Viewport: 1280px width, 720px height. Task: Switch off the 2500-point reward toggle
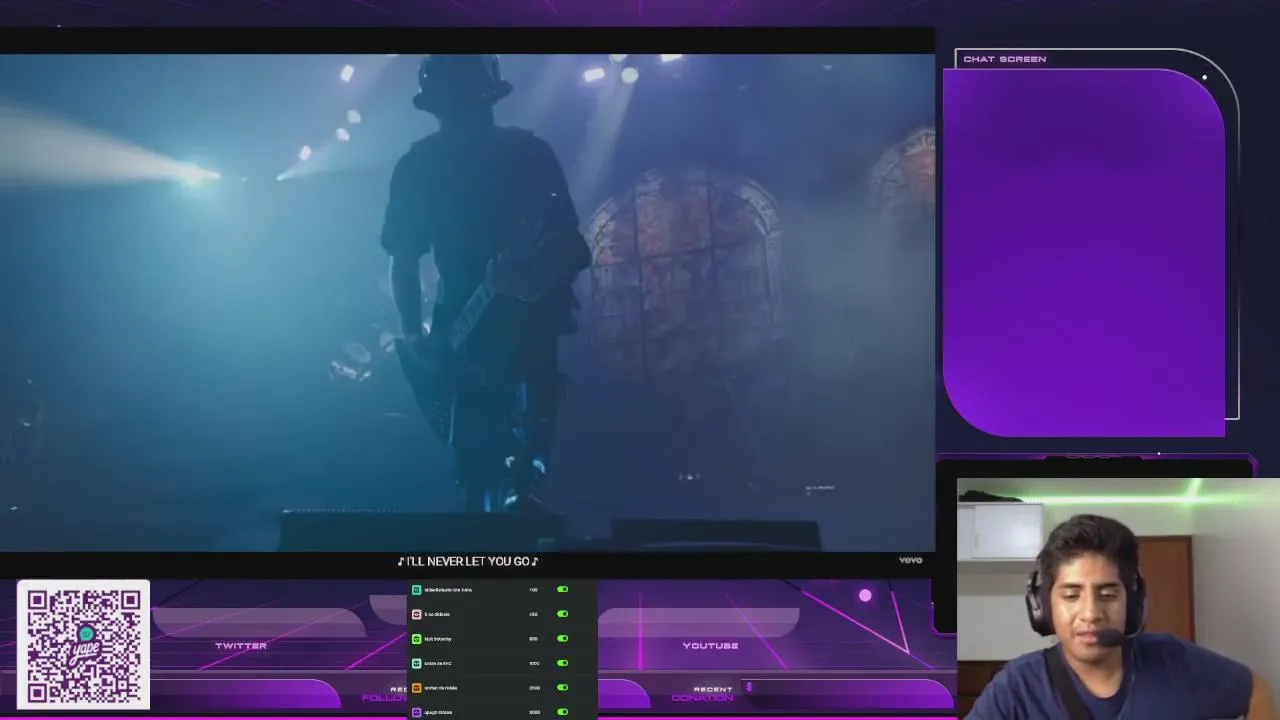pos(562,688)
